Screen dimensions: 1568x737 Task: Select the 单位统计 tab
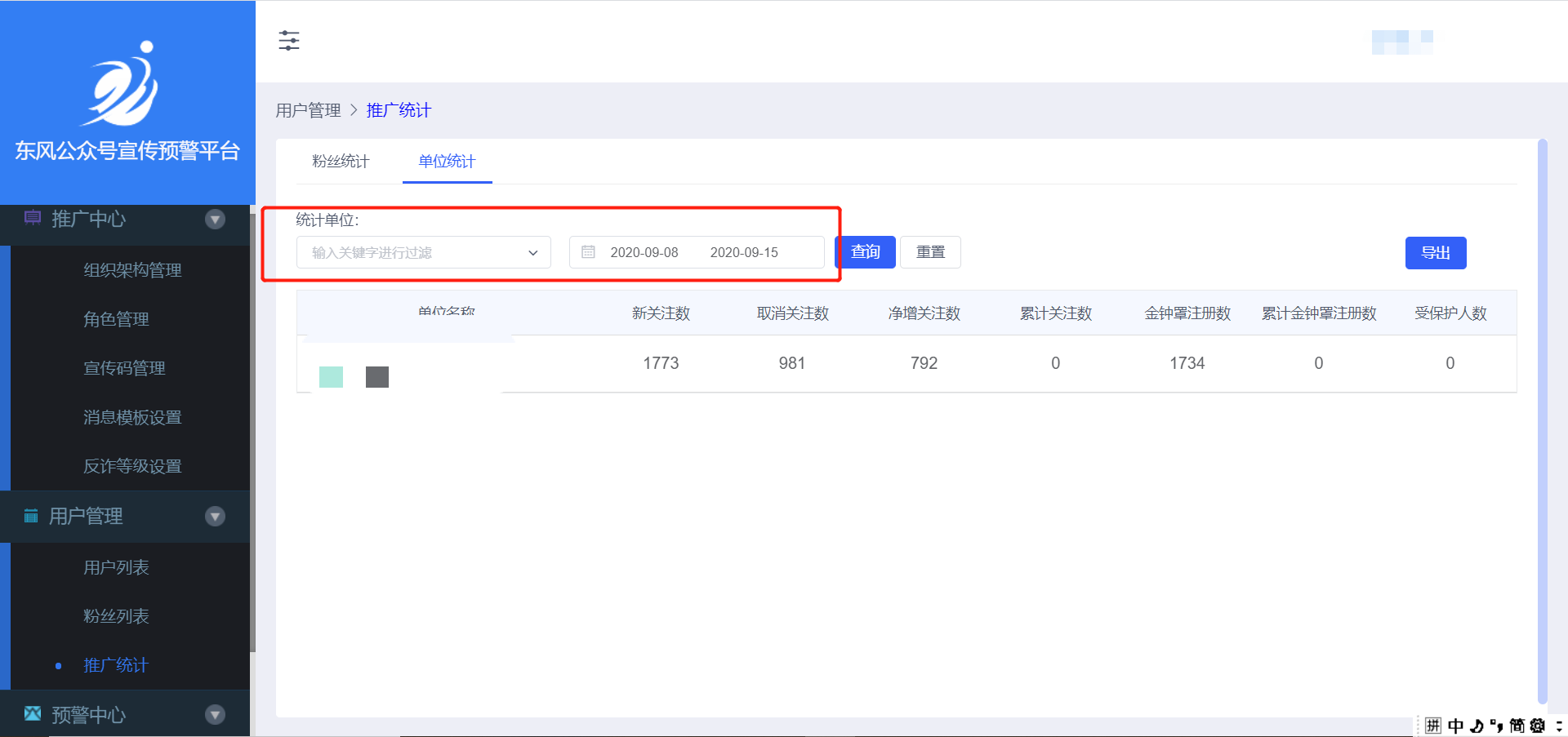(447, 162)
